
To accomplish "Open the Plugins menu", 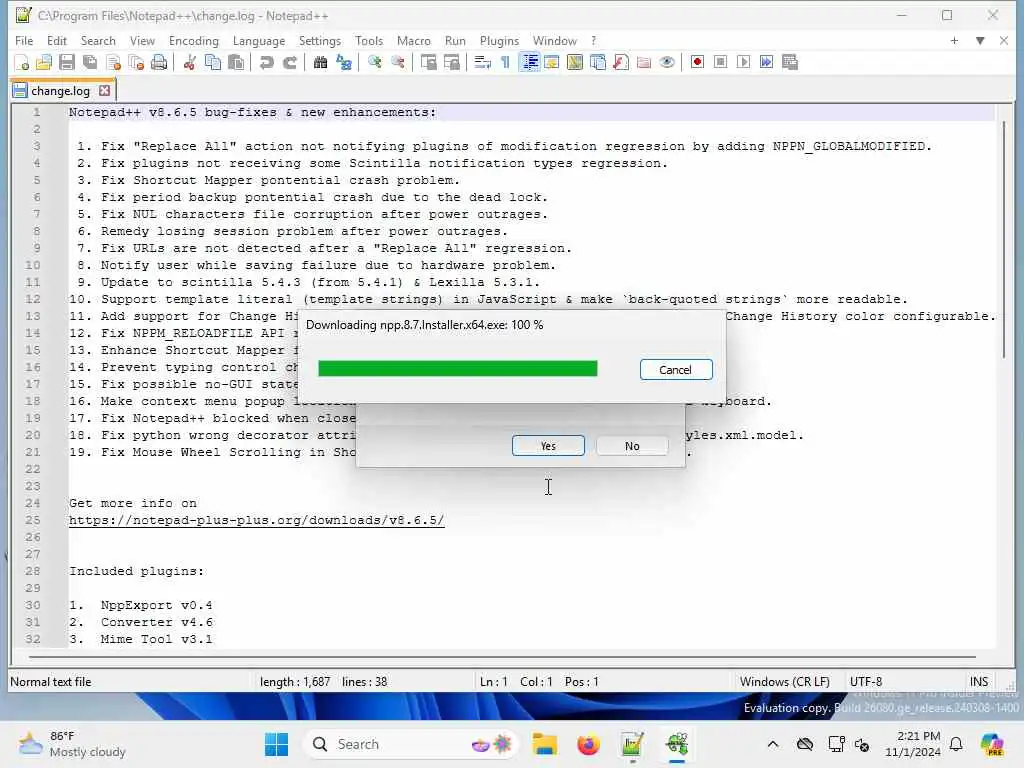I will point(499,40).
